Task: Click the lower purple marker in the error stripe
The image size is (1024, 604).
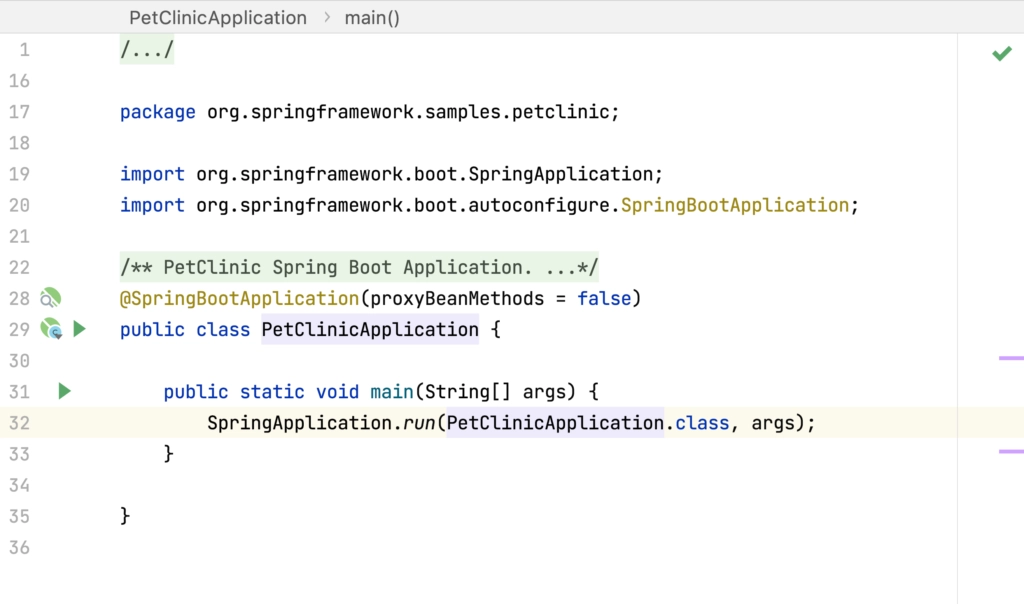Action: tap(1011, 451)
